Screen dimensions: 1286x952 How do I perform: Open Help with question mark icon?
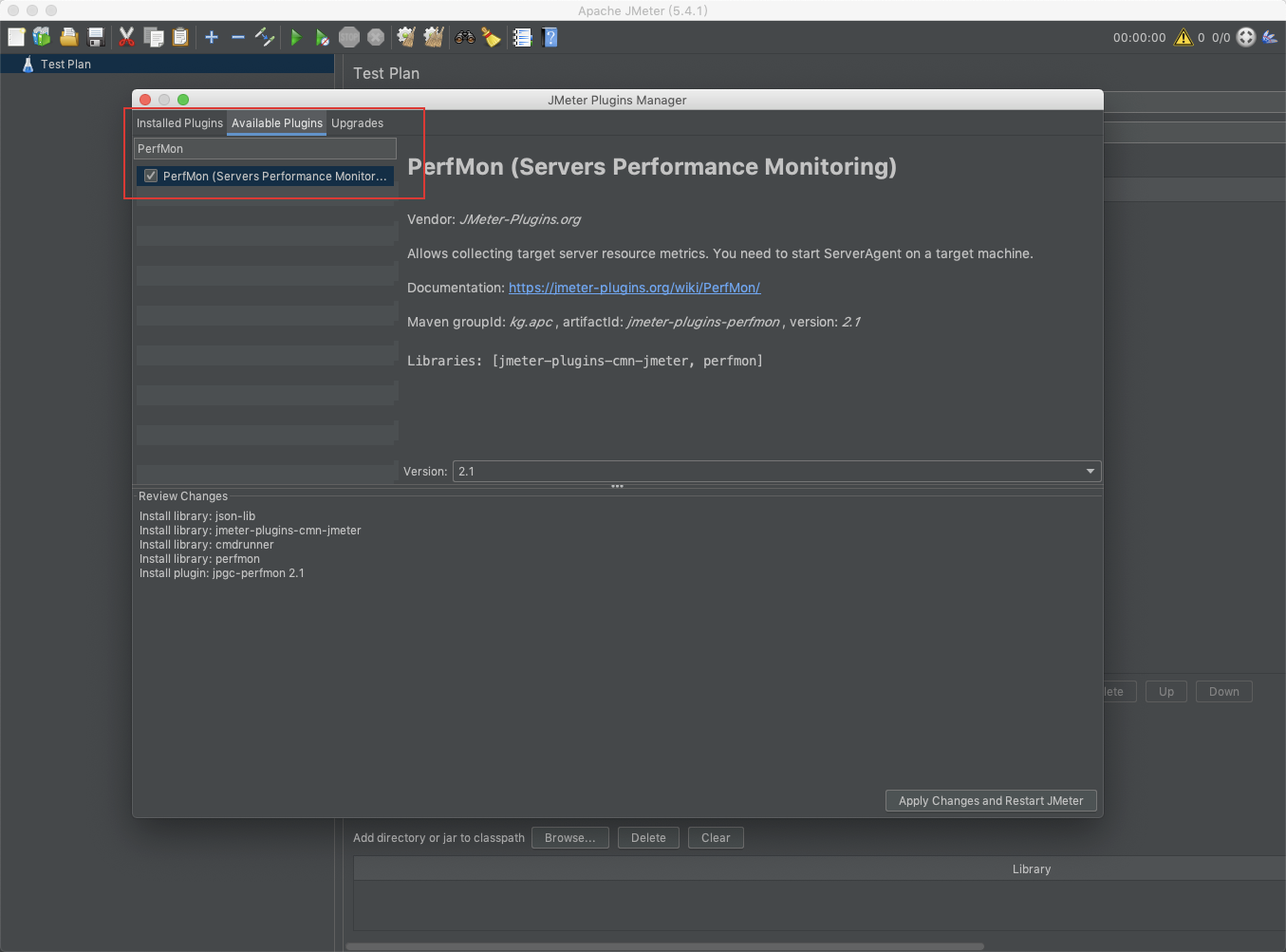[550, 37]
